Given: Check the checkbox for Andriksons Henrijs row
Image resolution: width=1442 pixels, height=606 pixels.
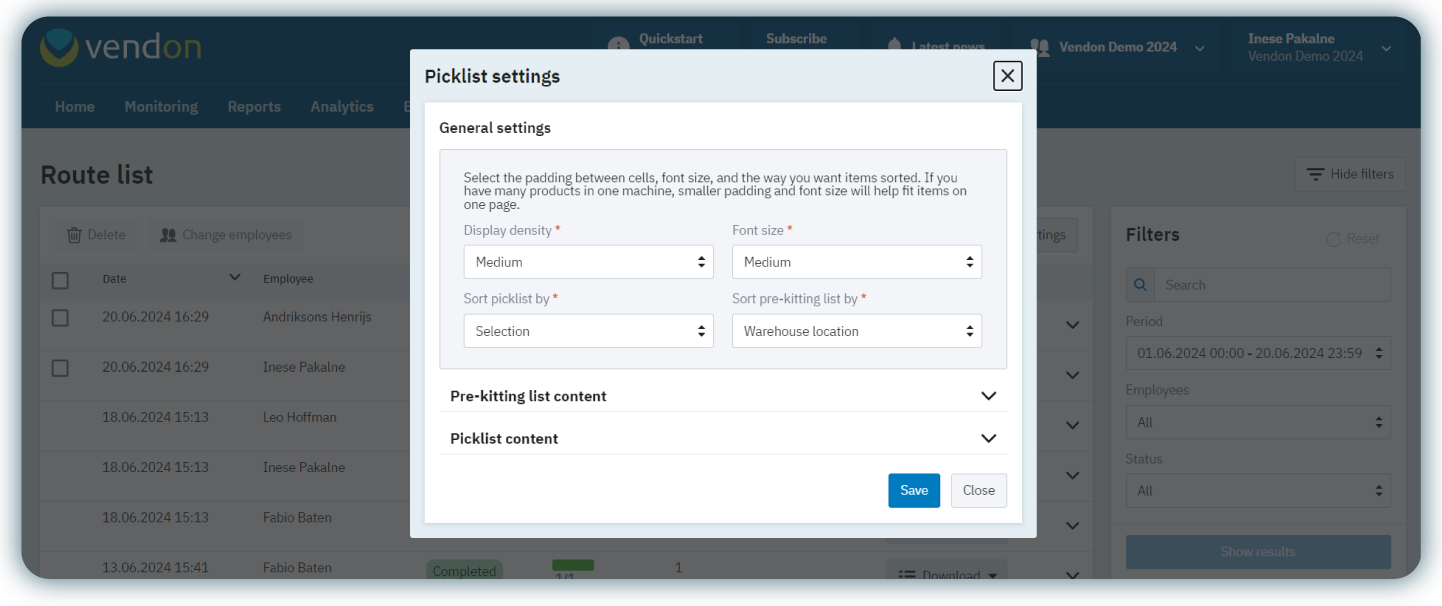Looking at the screenshot, I should pyautogui.click(x=60, y=317).
